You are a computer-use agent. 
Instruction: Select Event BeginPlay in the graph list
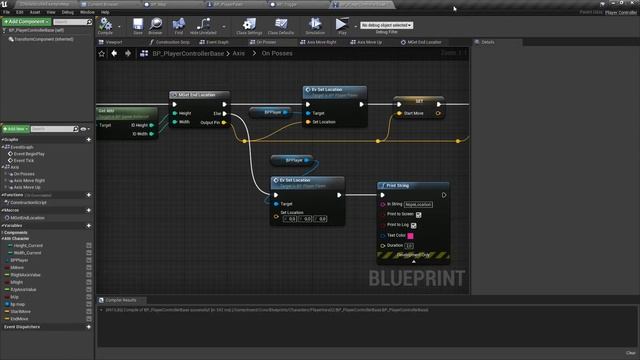29,154
